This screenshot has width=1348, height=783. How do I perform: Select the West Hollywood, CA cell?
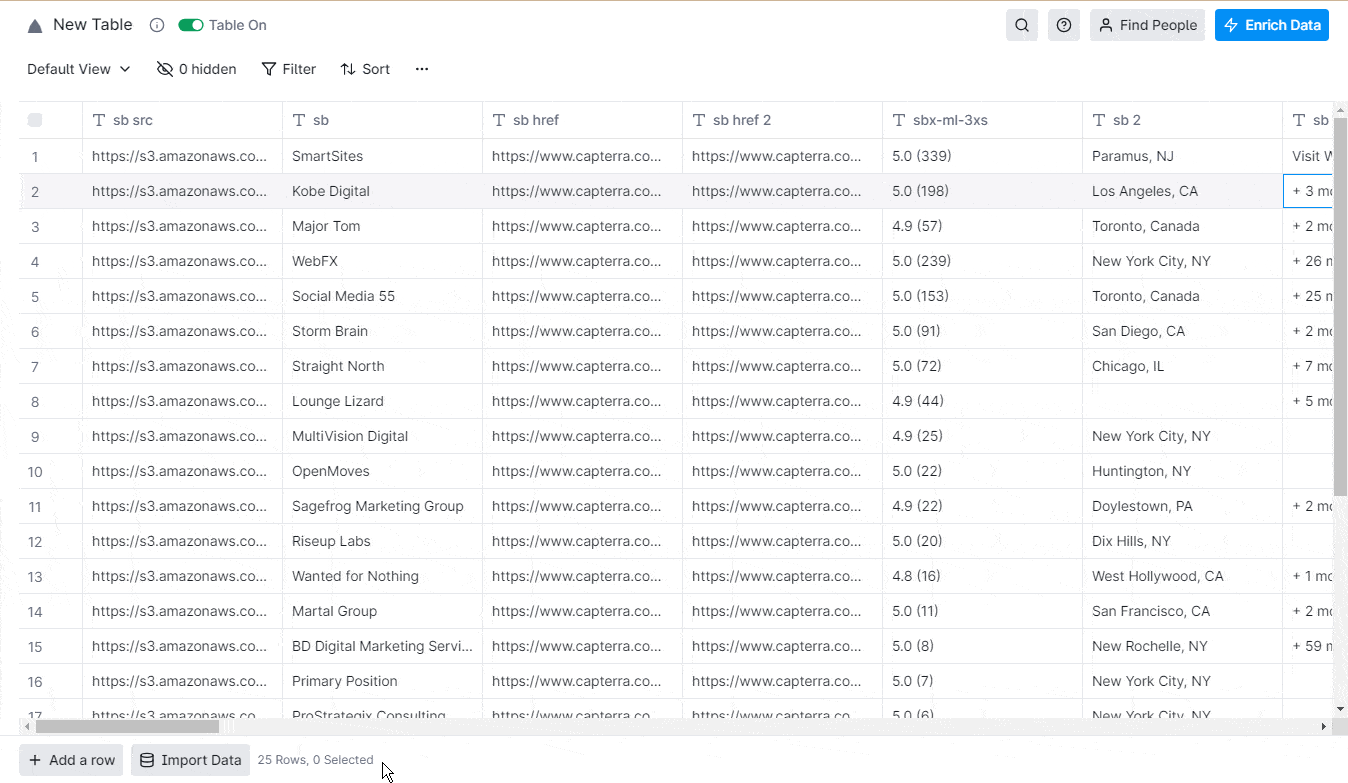click(1182, 576)
